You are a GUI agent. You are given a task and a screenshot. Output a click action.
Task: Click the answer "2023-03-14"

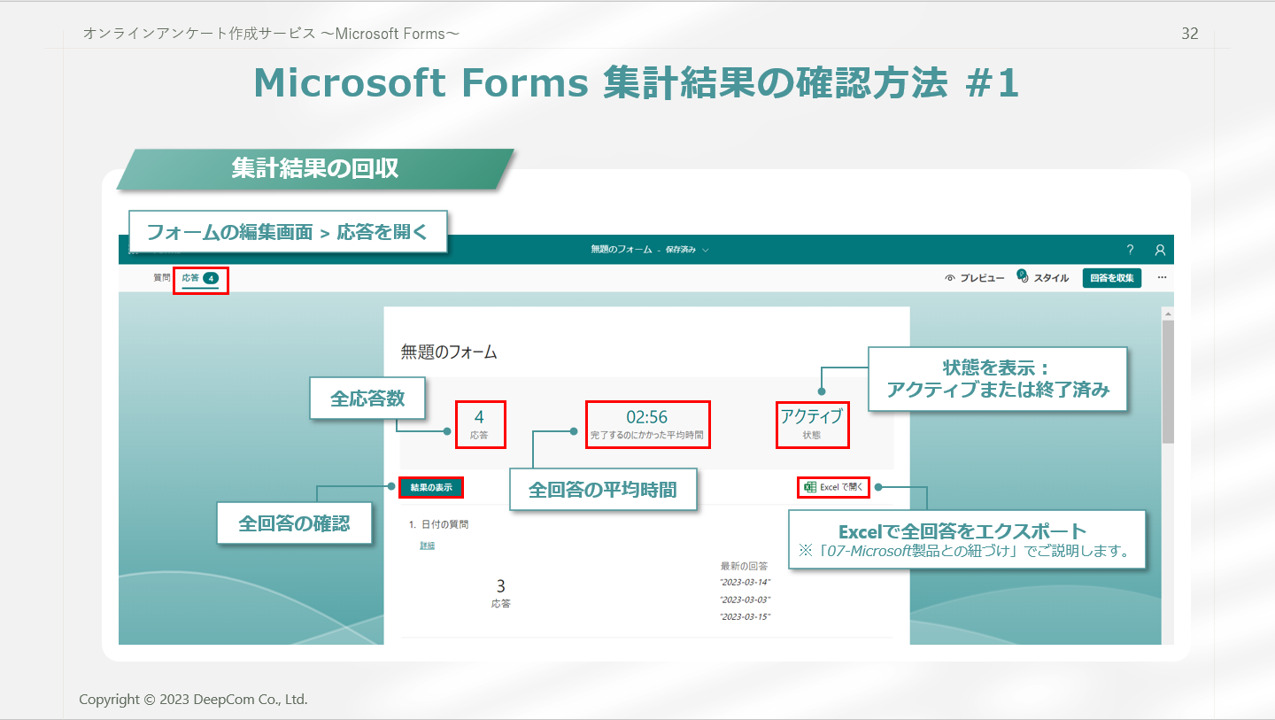[745, 581]
